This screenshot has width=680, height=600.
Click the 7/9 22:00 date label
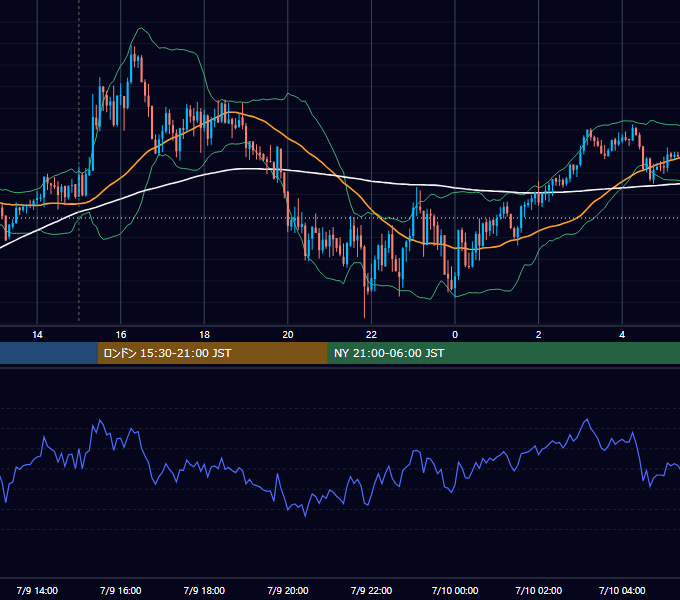tap(371, 590)
